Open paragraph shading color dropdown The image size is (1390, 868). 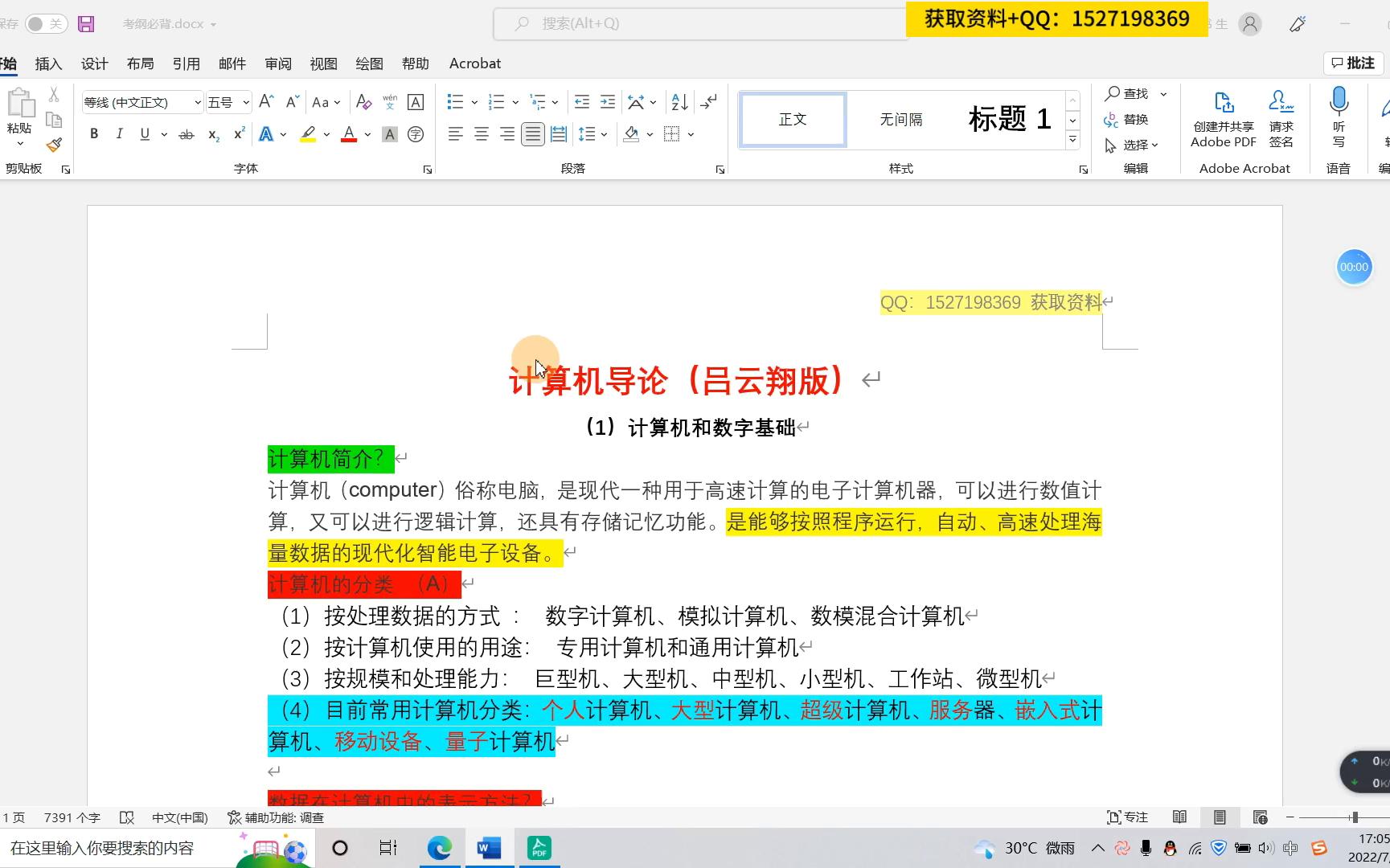[650, 134]
